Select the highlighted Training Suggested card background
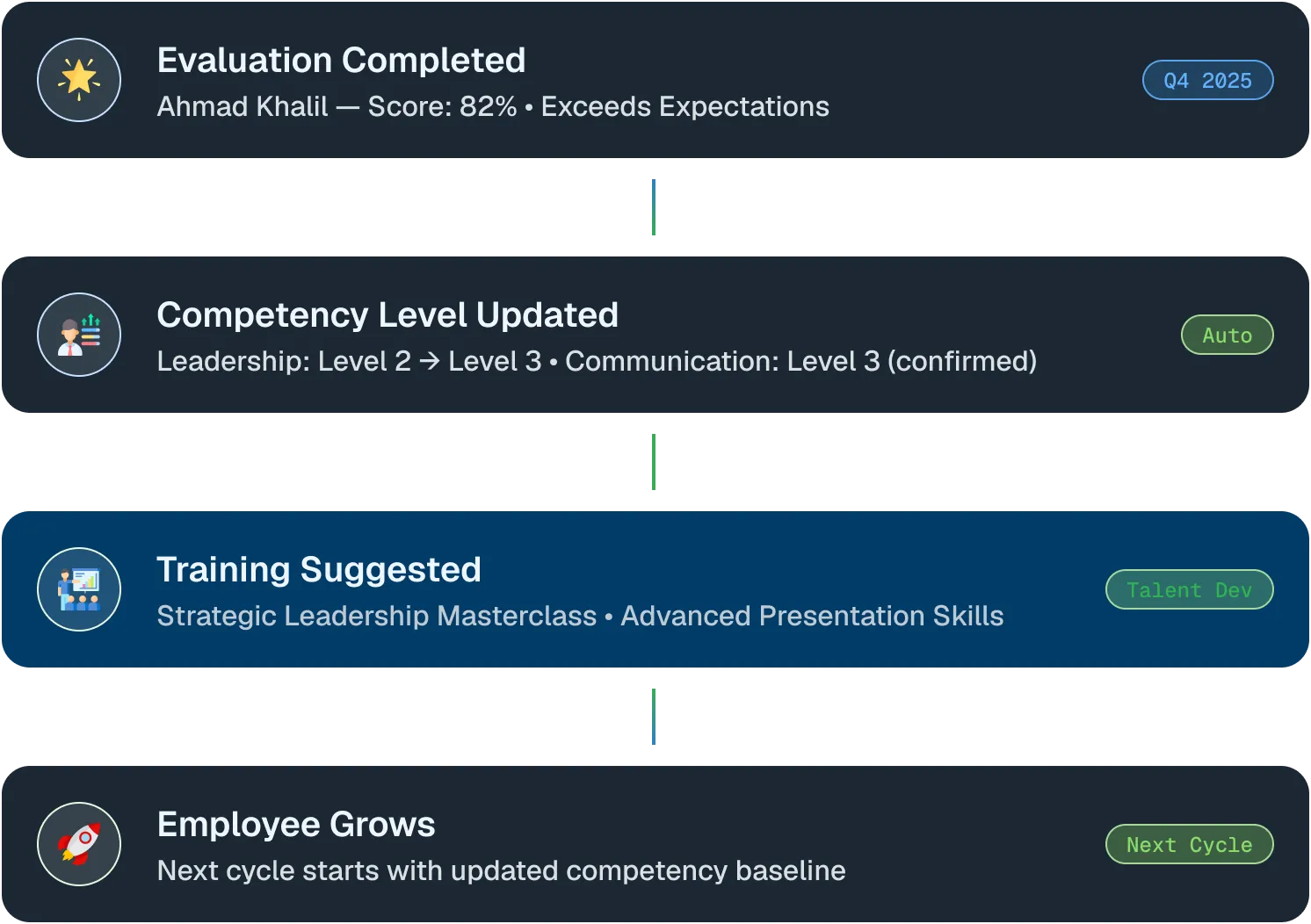Viewport: 1311px width, 924px height. tap(655, 589)
